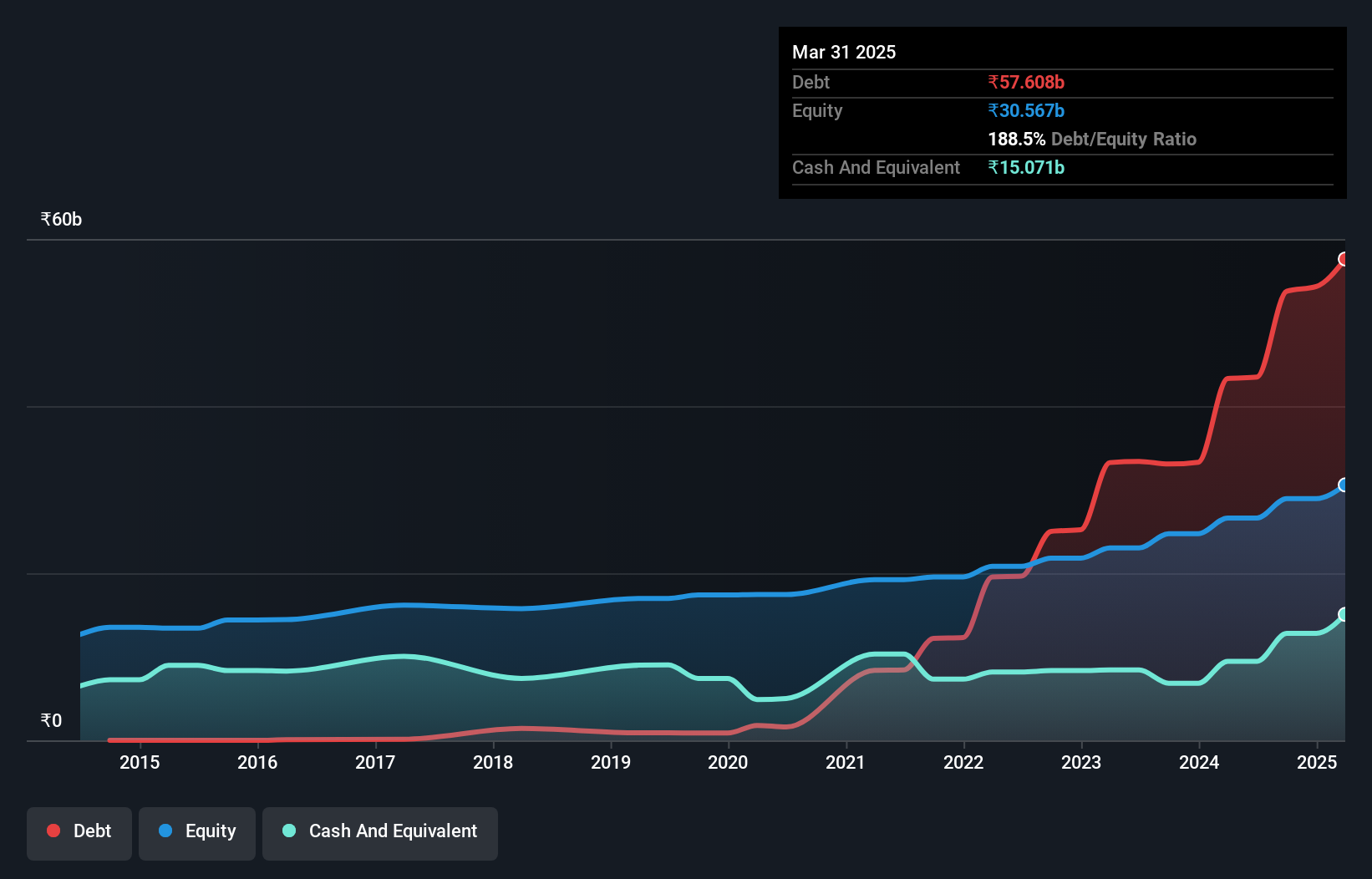Click the Mar 31 2025 tooltip date
The image size is (1372, 879).
coord(844,52)
